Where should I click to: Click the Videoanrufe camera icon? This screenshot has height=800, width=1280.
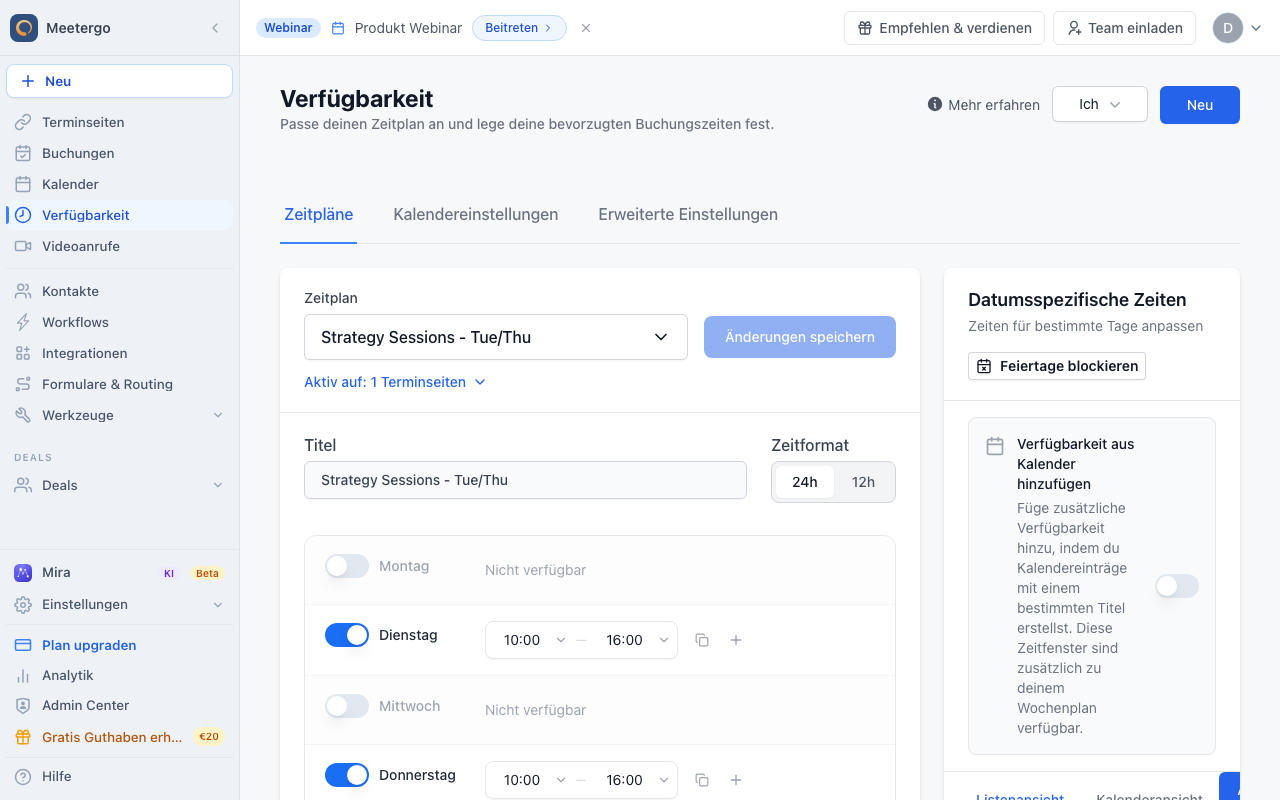[23, 246]
